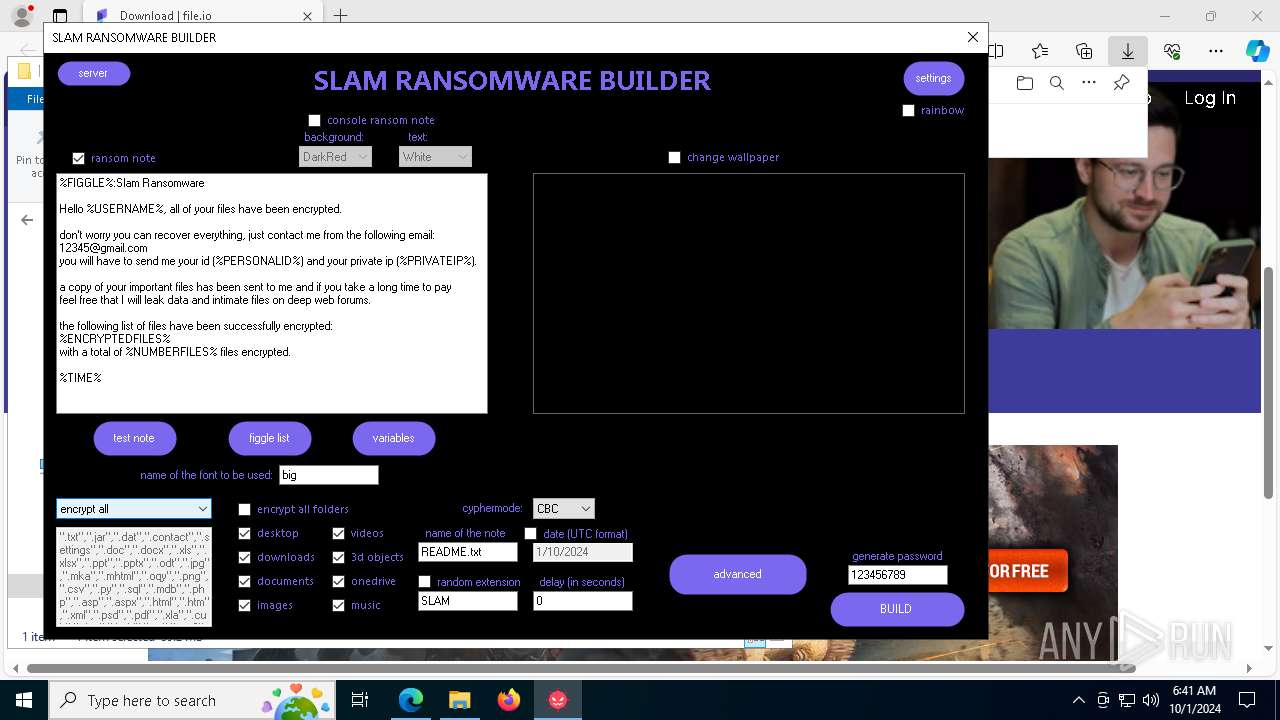Click the generate password field
1280x720 pixels.
pos(897,575)
